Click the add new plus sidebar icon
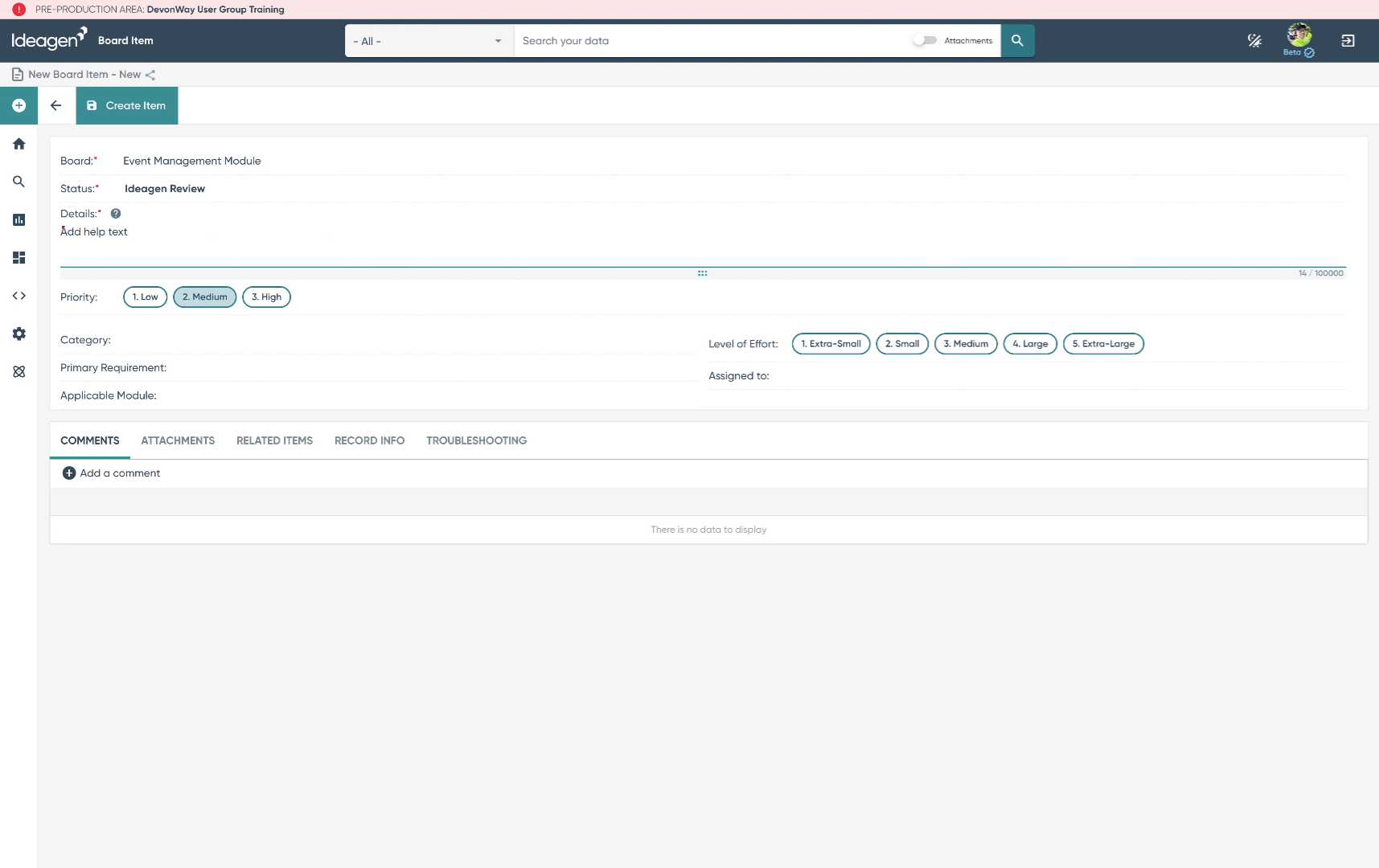 (x=18, y=105)
